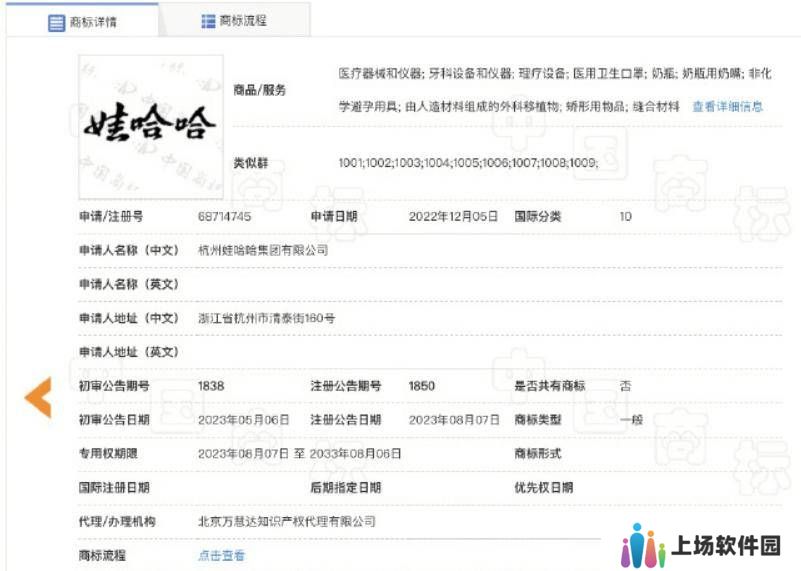
Task: Click the 商标类型 label
Action: pyautogui.click(x=537, y=420)
